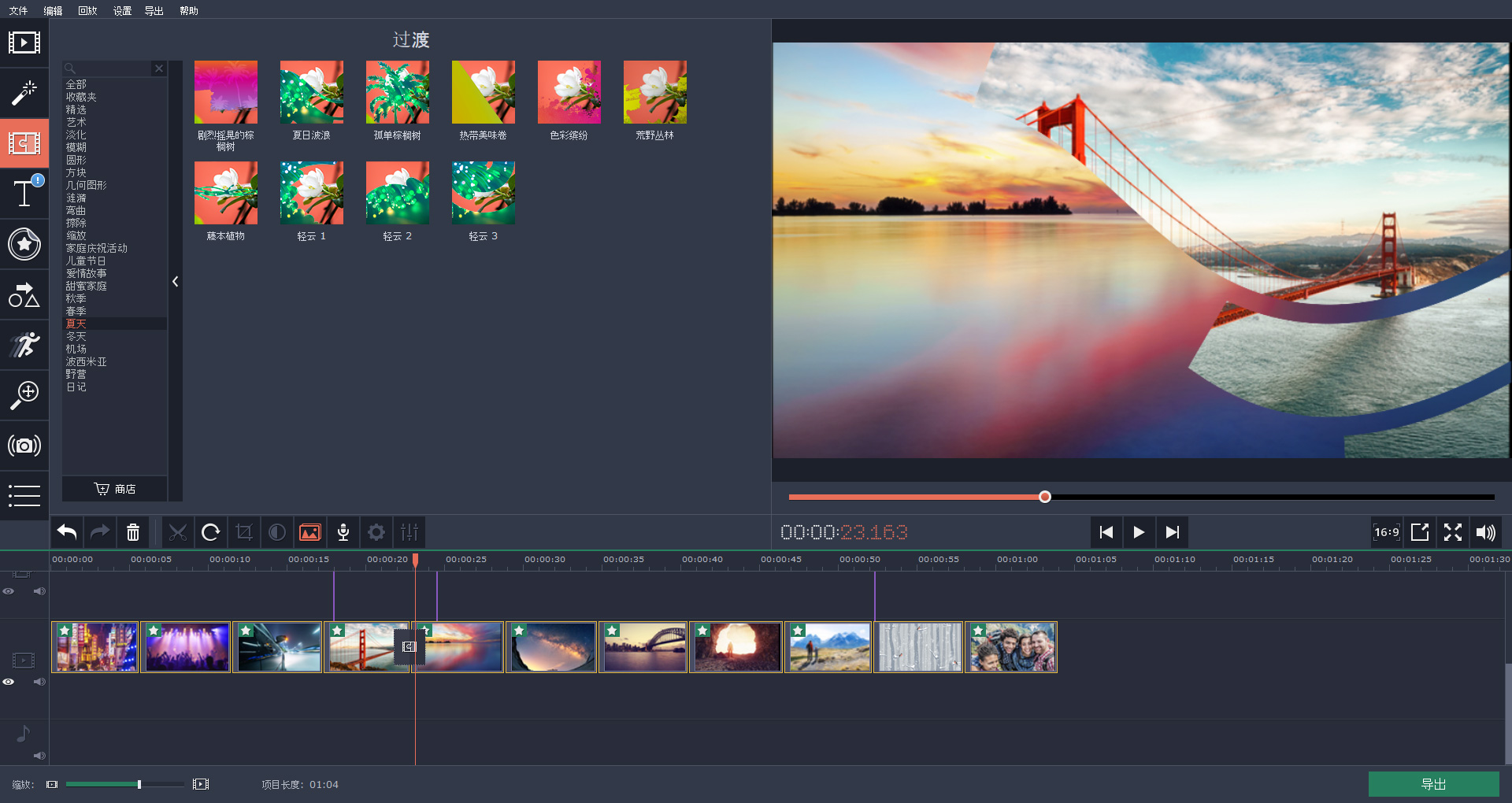Image resolution: width=1512 pixels, height=803 pixels.
Task: Open the 导出 menu in menu bar
Action: pos(154,11)
